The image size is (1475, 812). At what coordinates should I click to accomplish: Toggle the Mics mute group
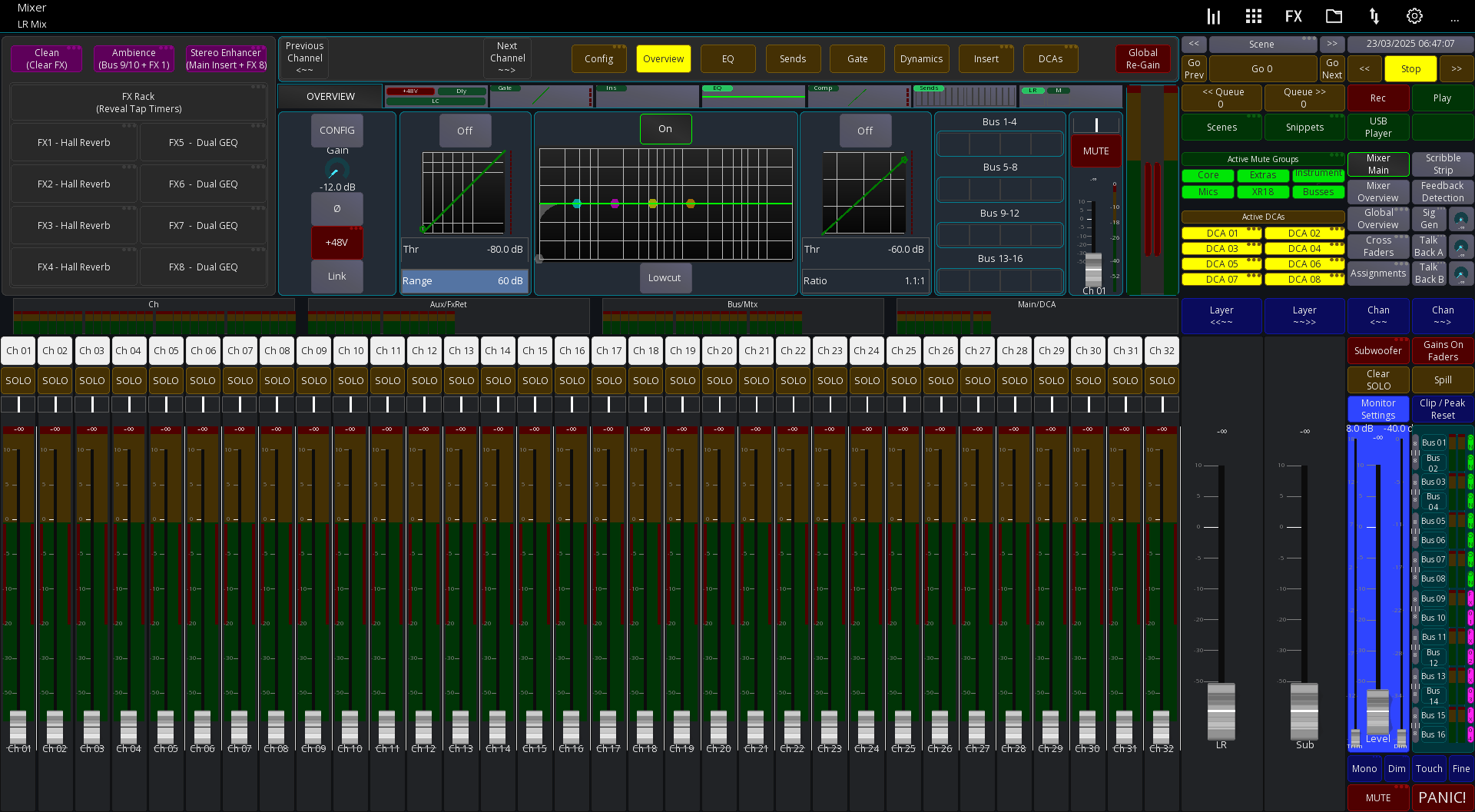click(1208, 192)
